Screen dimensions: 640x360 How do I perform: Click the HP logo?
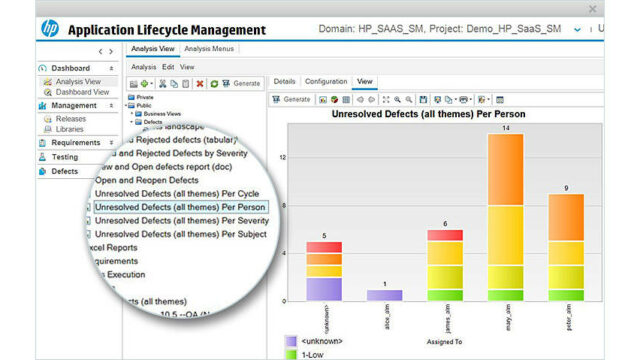coord(50,29)
